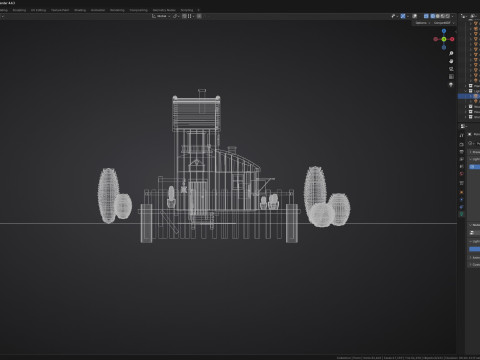Image resolution: width=480 pixels, height=360 pixels.
Task: Switch to the Shading workspace tab
Action: click(80, 10)
